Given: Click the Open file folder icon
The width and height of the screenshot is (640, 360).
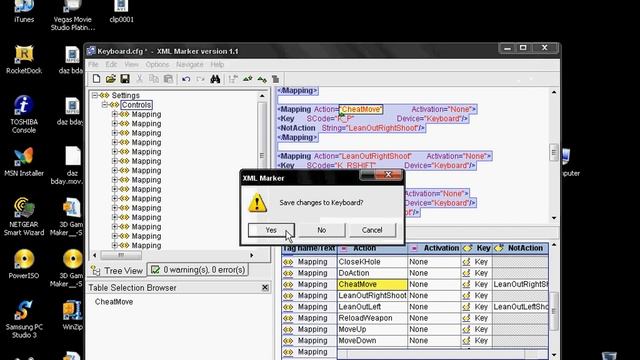Looking at the screenshot, I should pos(111,79).
